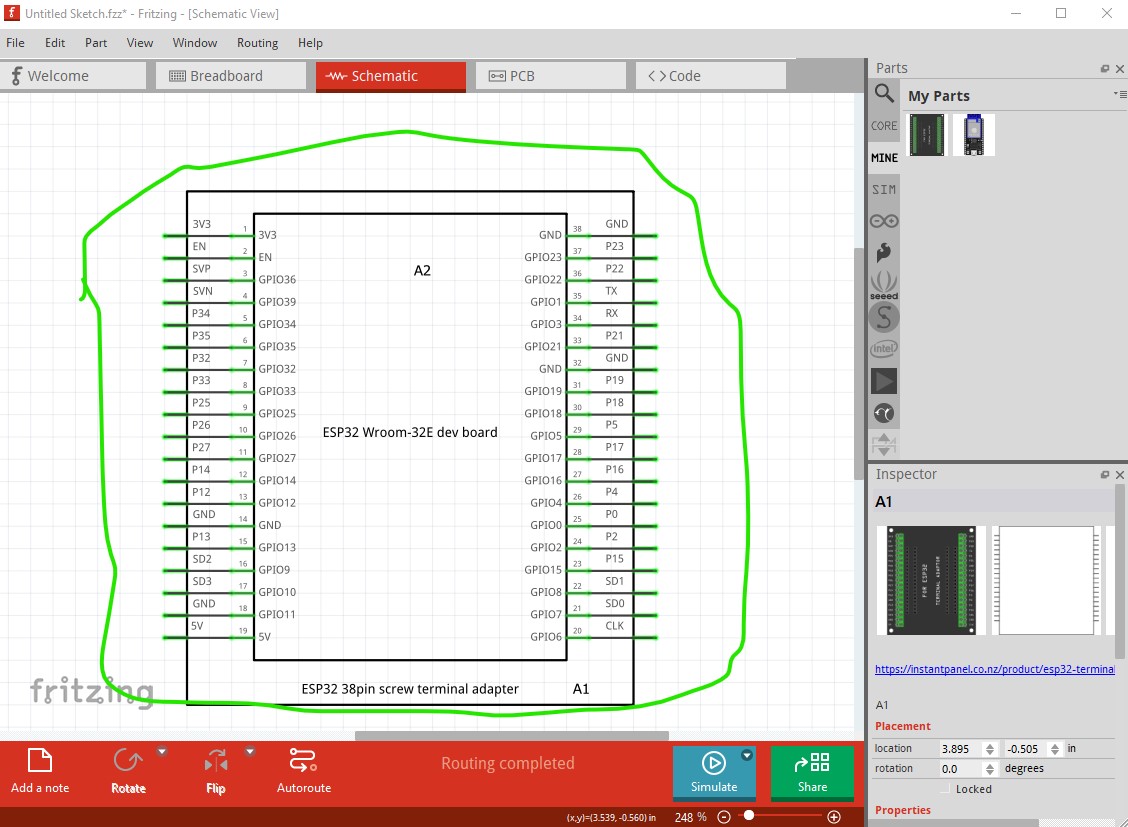Open the Window menu
This screenshot has width=1128, height=827.
coord(195,43)
